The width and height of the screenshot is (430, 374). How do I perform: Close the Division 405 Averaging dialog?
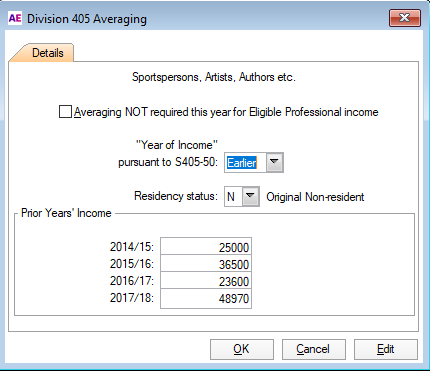pos(405,18)
